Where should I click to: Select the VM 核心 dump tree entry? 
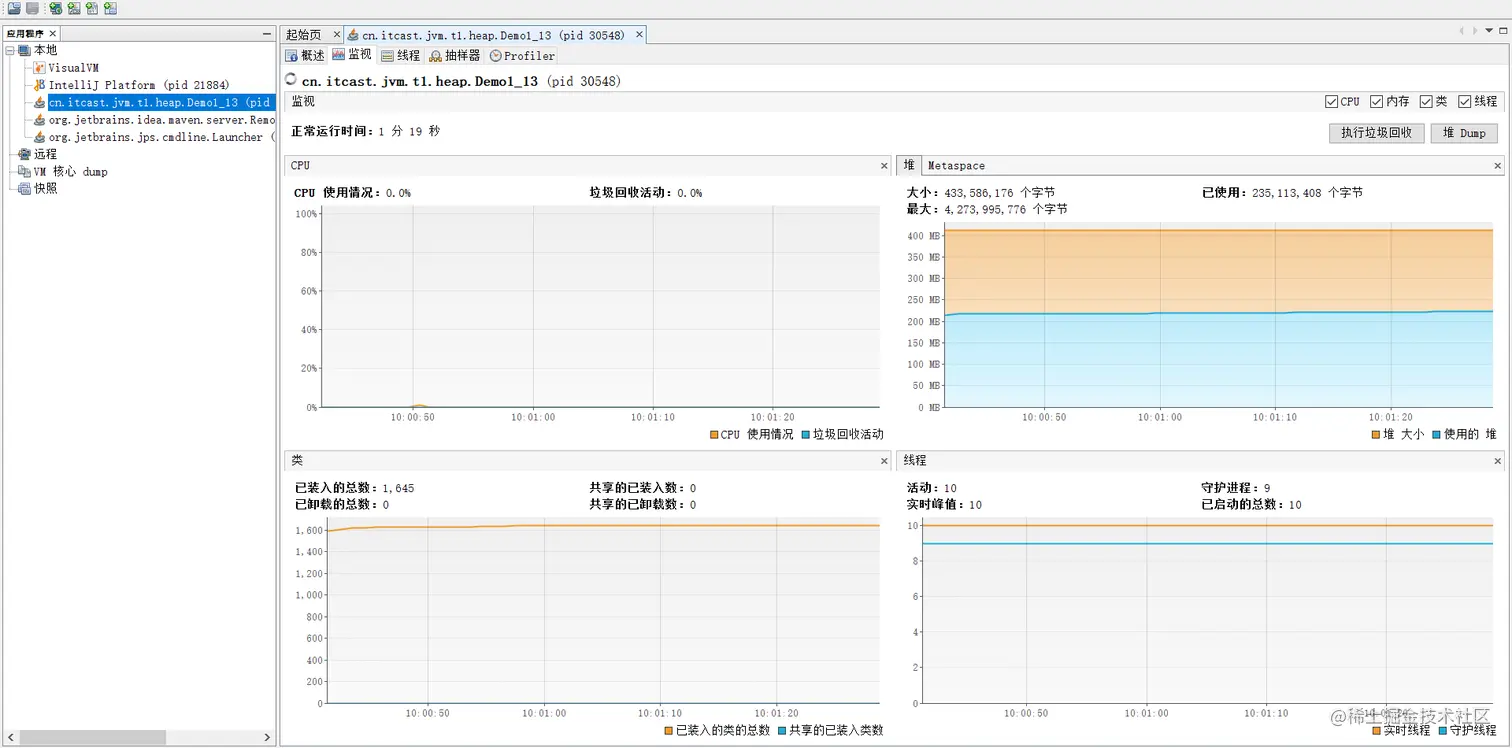point(70,171)
